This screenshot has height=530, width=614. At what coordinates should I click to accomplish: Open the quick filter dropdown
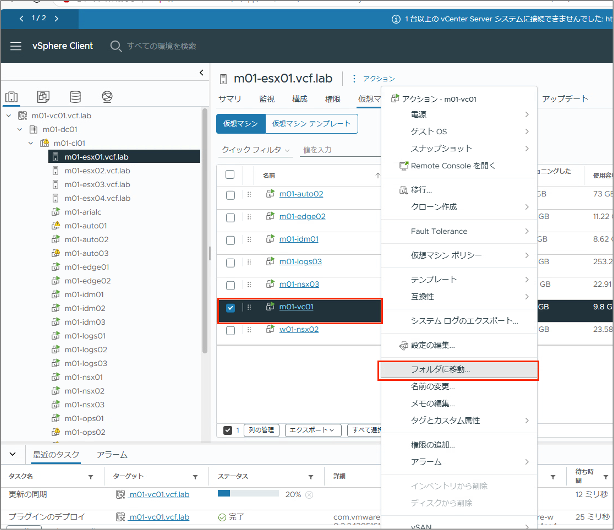[255, 150]
